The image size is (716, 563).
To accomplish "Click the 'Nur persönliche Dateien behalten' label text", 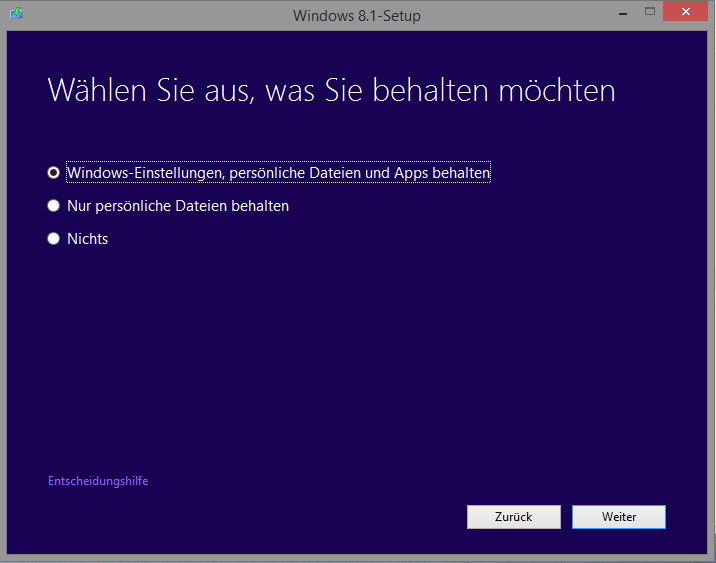I will pyautogui.click(x=178, y=206).
